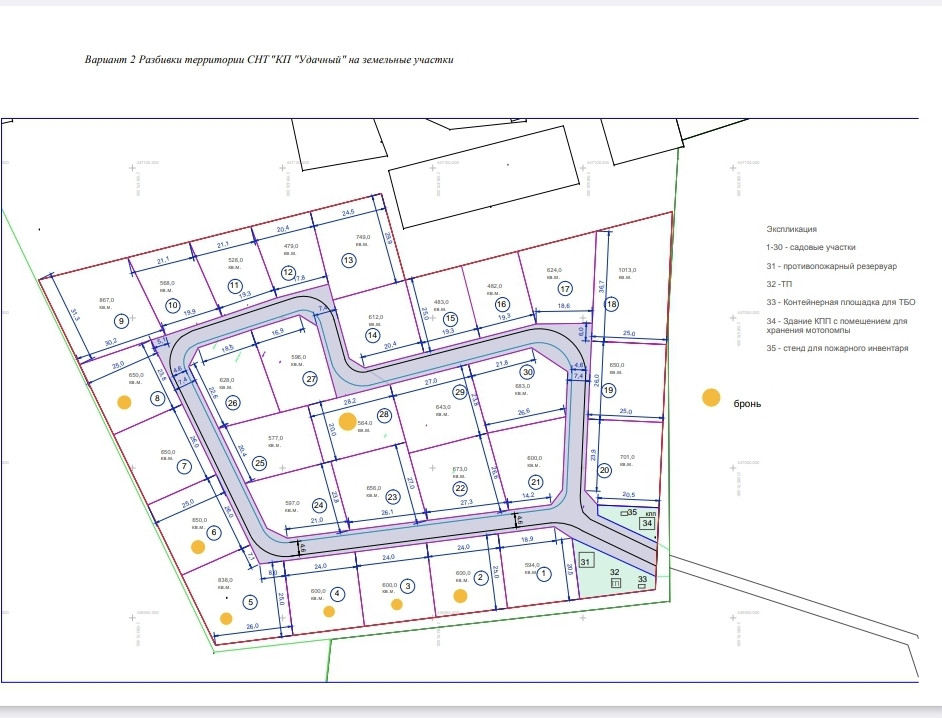Click circled plot number 28
Viewport: 942px width, 718px height.
pos(384,415)
